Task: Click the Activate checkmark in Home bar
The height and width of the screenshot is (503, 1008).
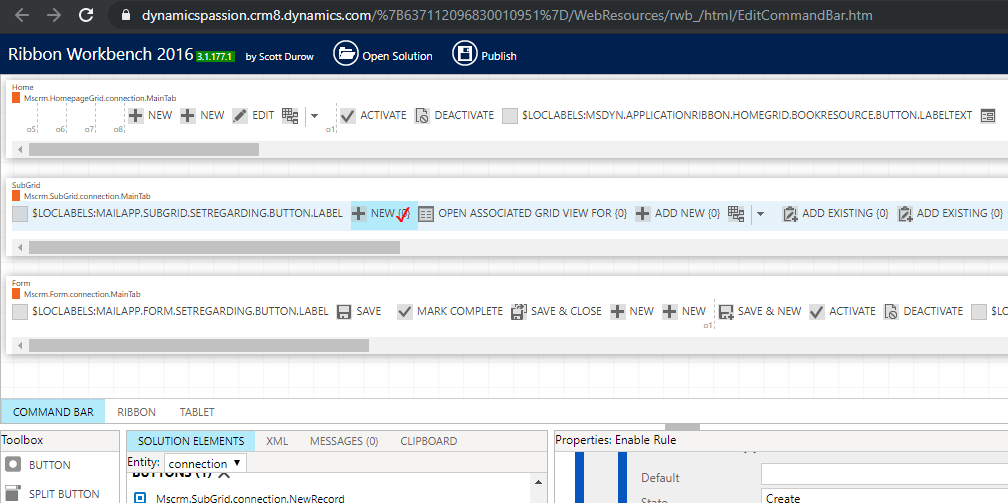Action: pyautogui.click(x=348, y=116)
